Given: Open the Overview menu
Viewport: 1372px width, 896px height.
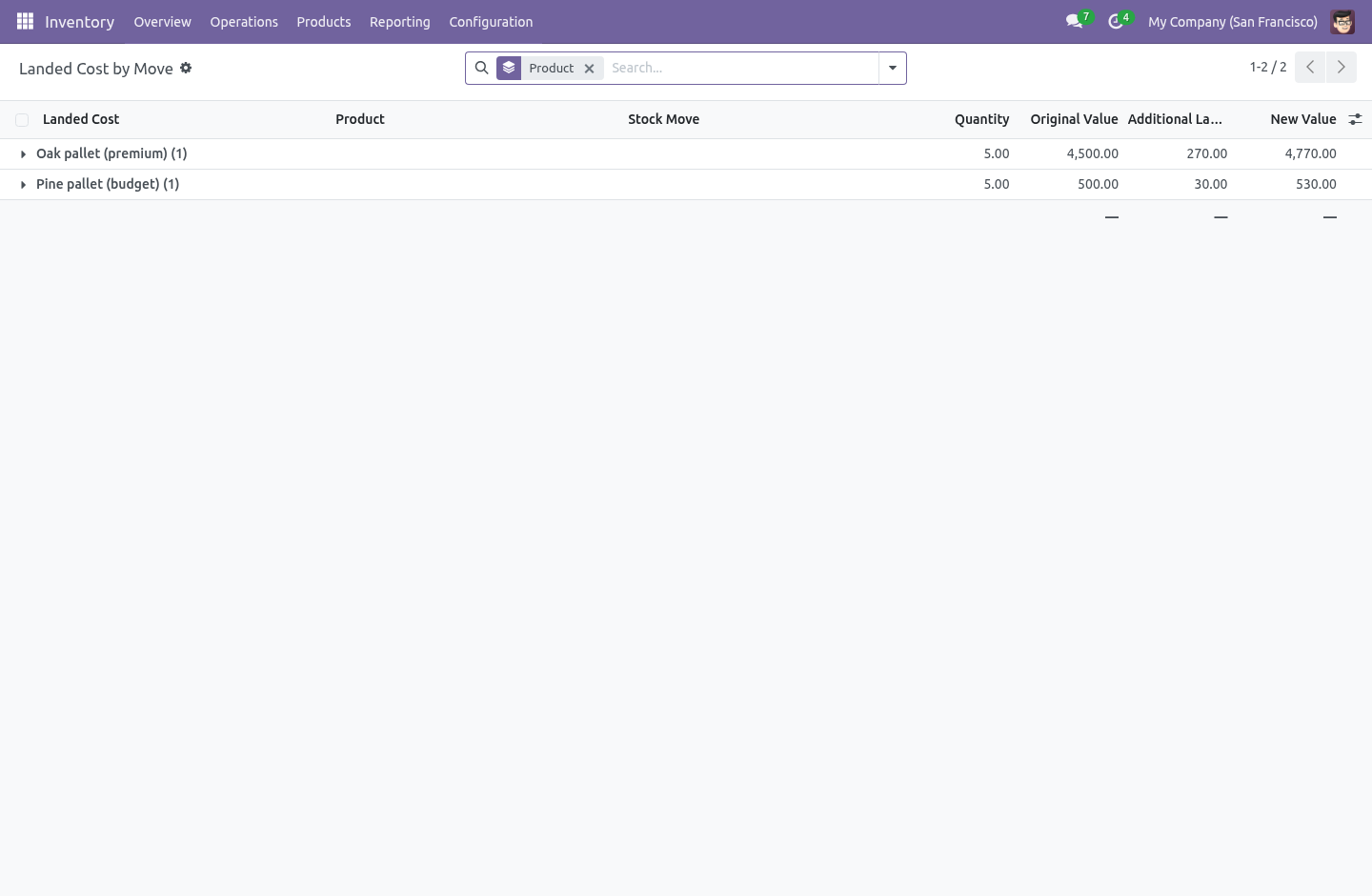Looking at the screenshot, I should click(x=162, y=21).
